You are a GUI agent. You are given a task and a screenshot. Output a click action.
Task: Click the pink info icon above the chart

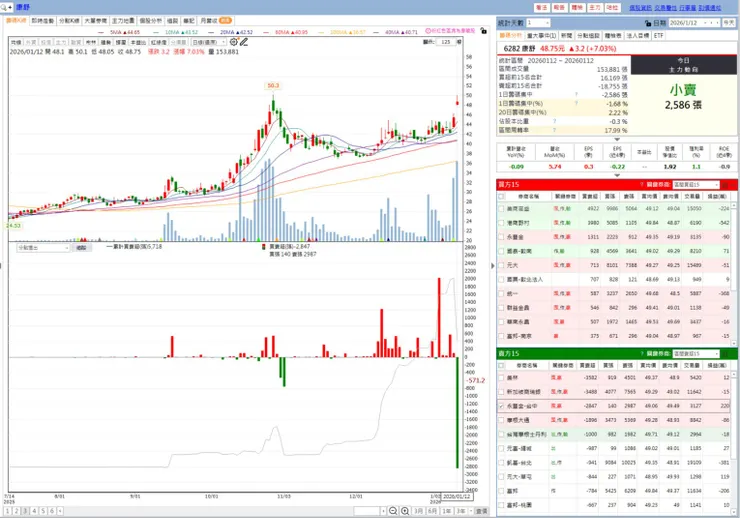click(428, 31)
